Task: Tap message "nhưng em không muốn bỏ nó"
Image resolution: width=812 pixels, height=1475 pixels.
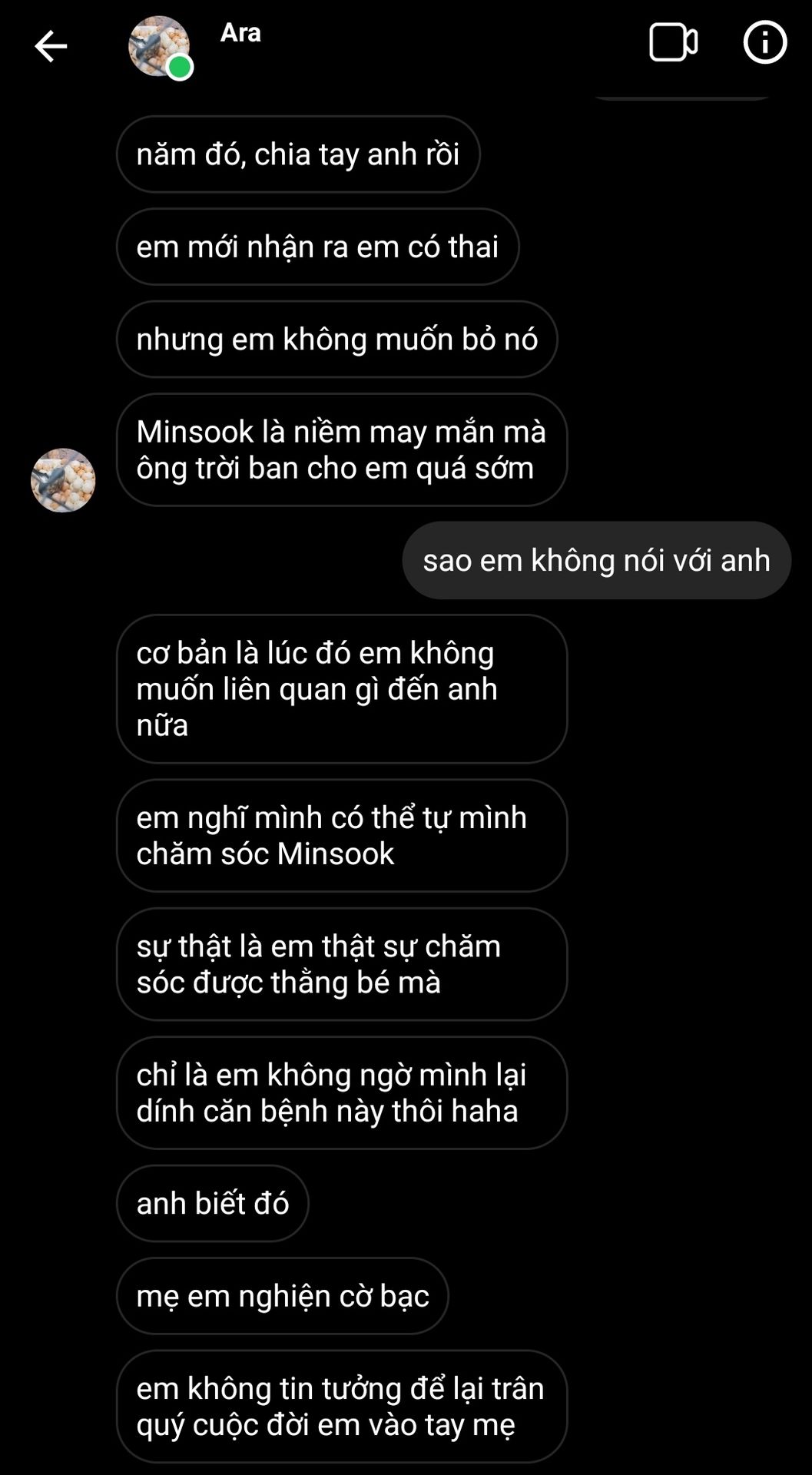Action: pos(336,339)
